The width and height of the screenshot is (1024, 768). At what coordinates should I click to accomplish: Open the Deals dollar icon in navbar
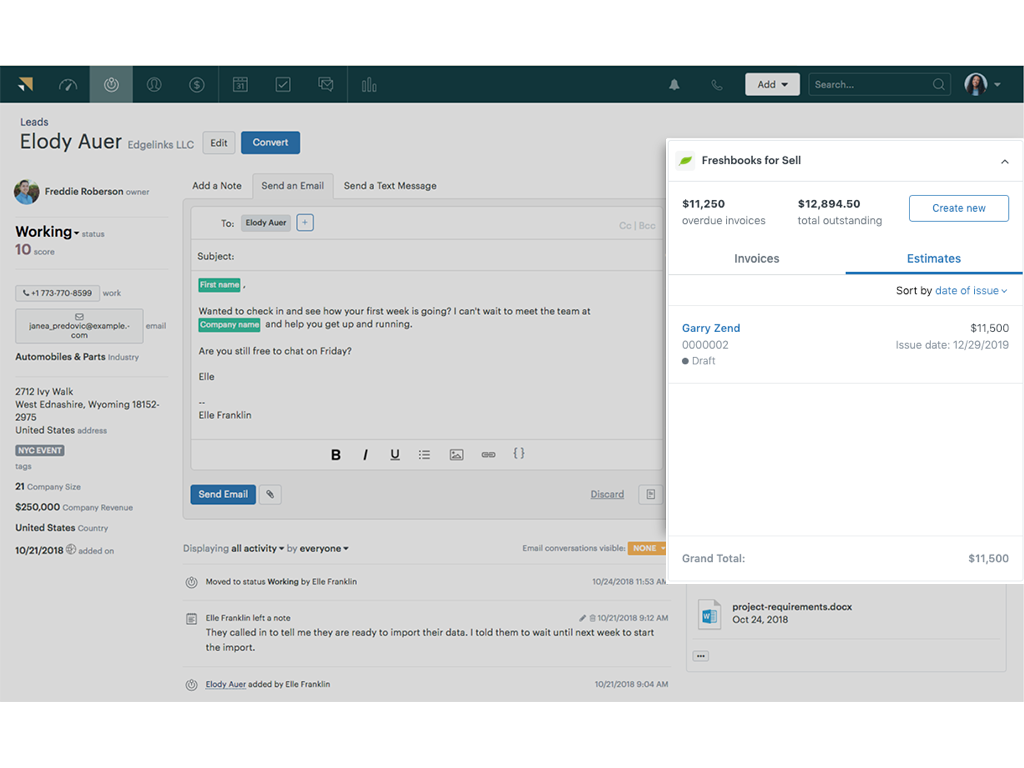coord(197,85)
